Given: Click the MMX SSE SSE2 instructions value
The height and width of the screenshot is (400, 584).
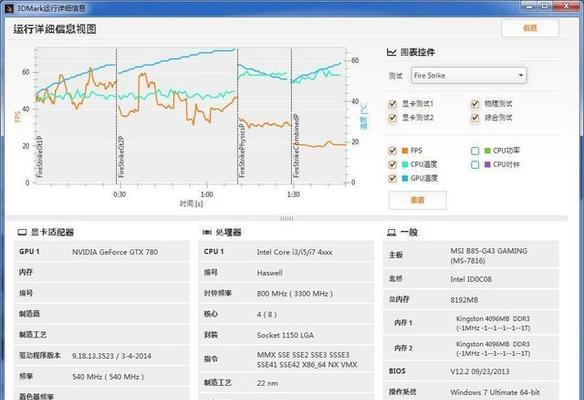Looking at the screenshot, I should tap(307, 360).
